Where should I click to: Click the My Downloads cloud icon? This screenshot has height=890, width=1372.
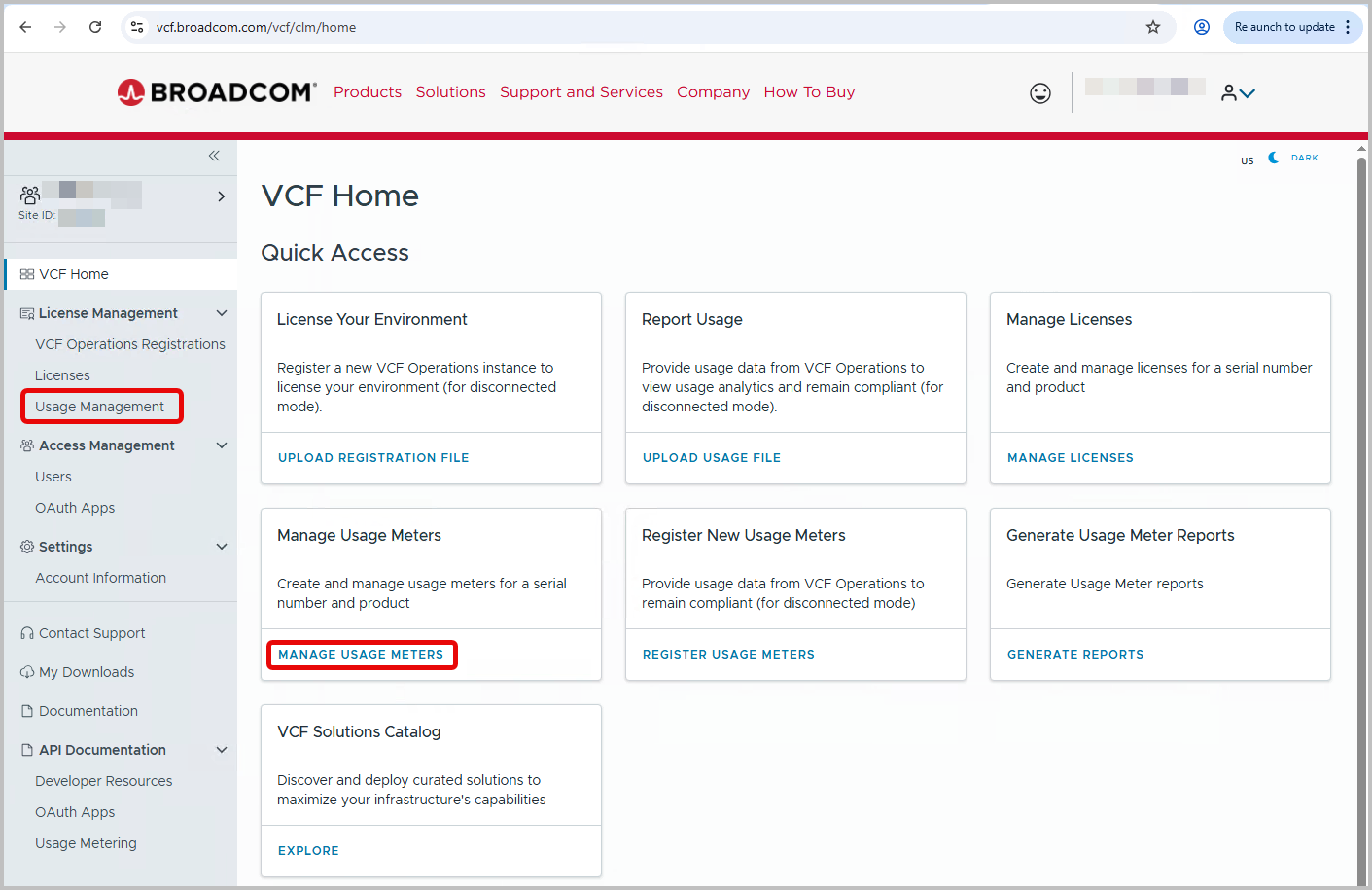(x=27, y=672)
